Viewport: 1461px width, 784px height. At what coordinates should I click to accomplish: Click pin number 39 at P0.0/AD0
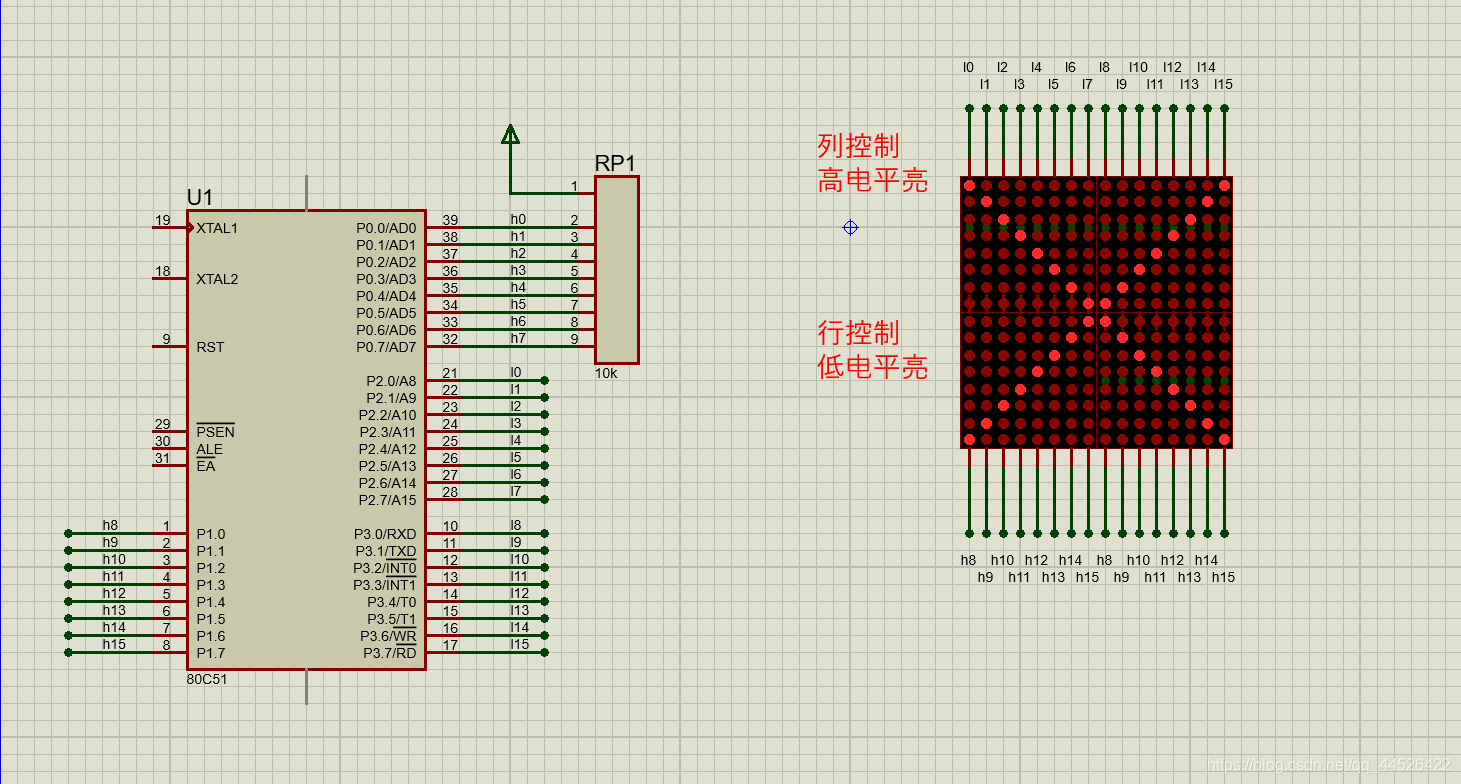click(450, 220)
